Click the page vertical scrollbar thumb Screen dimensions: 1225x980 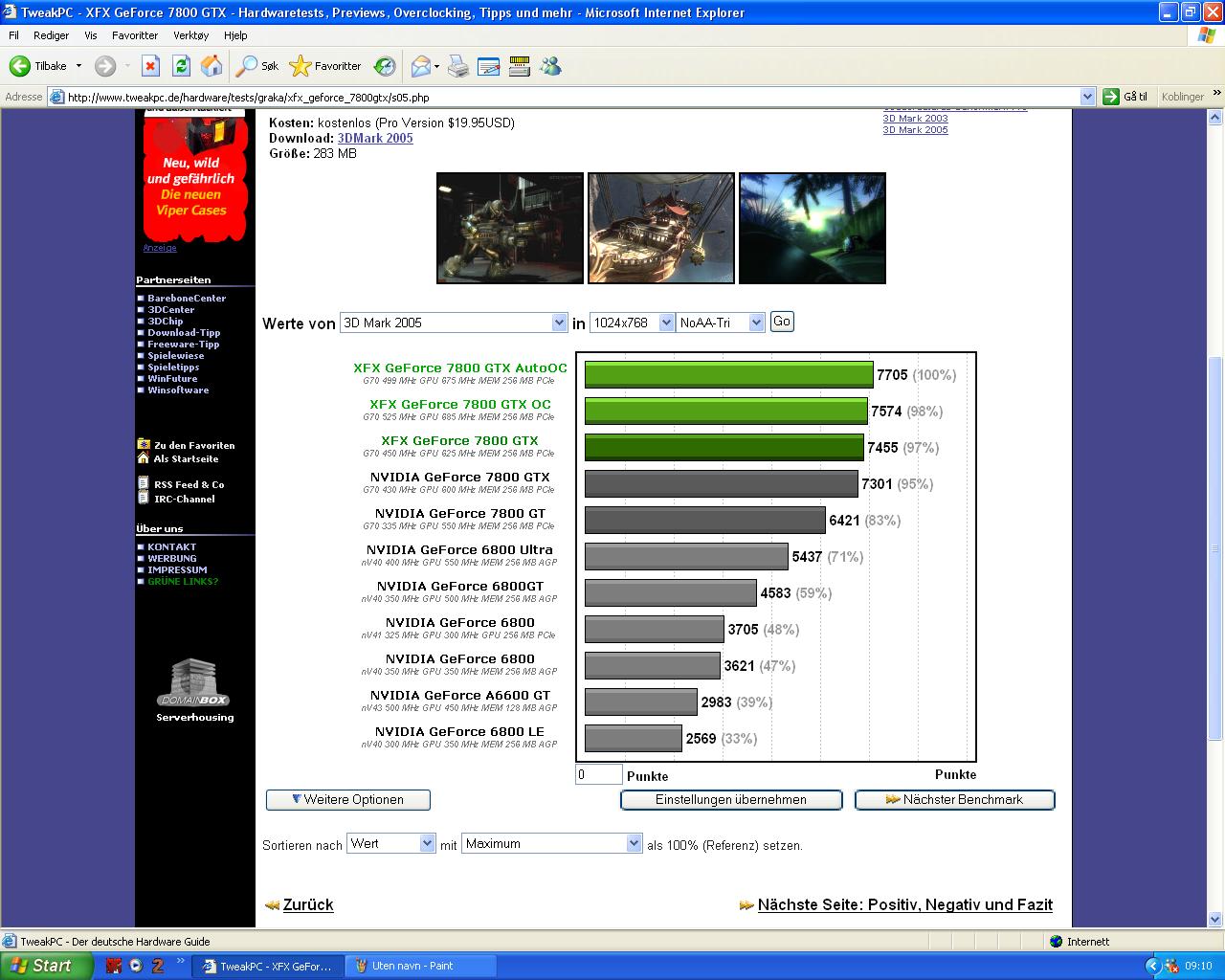click(x=1215, y=547)
